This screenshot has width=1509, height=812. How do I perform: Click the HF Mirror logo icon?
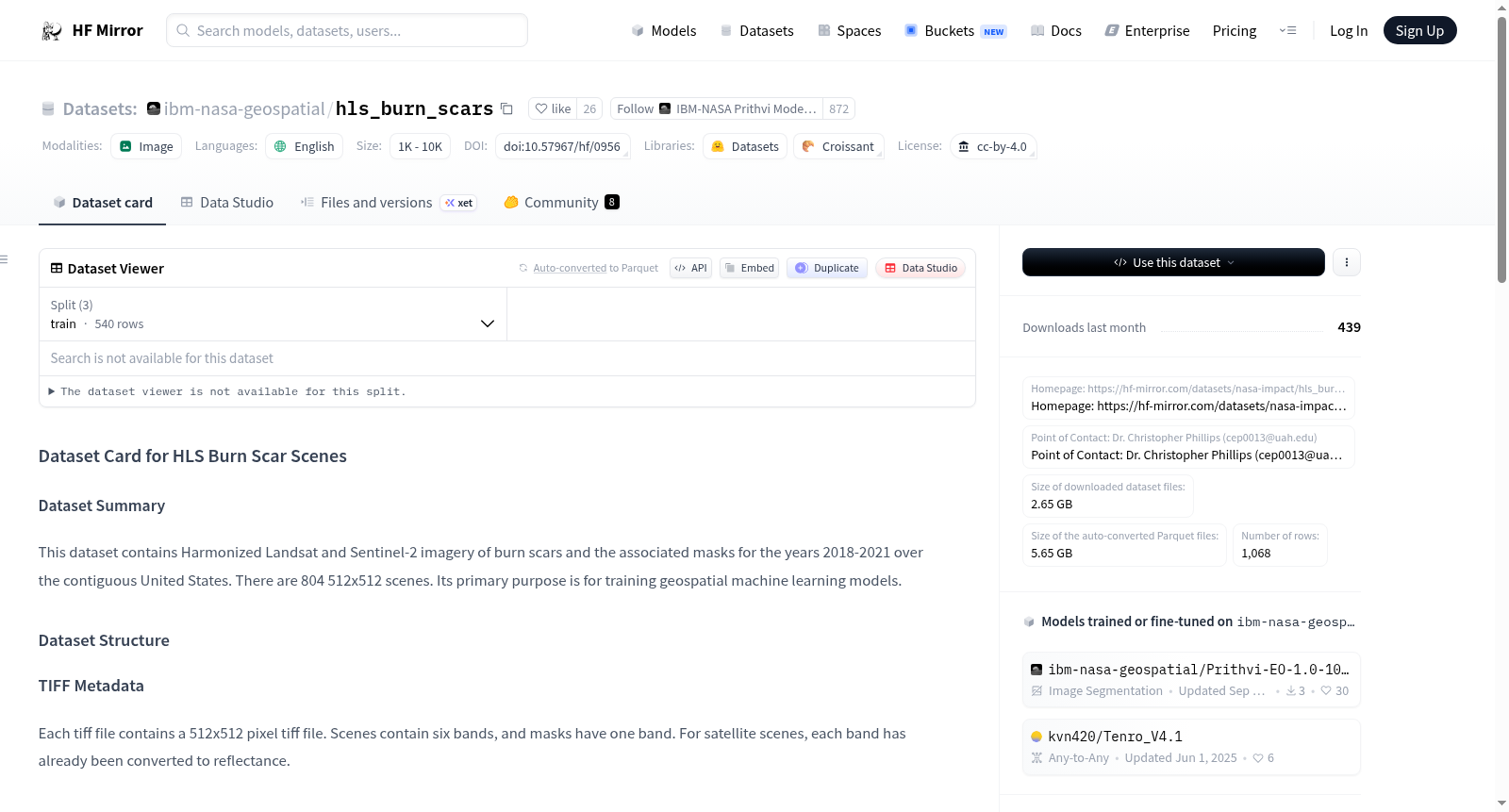coord(52,30)
